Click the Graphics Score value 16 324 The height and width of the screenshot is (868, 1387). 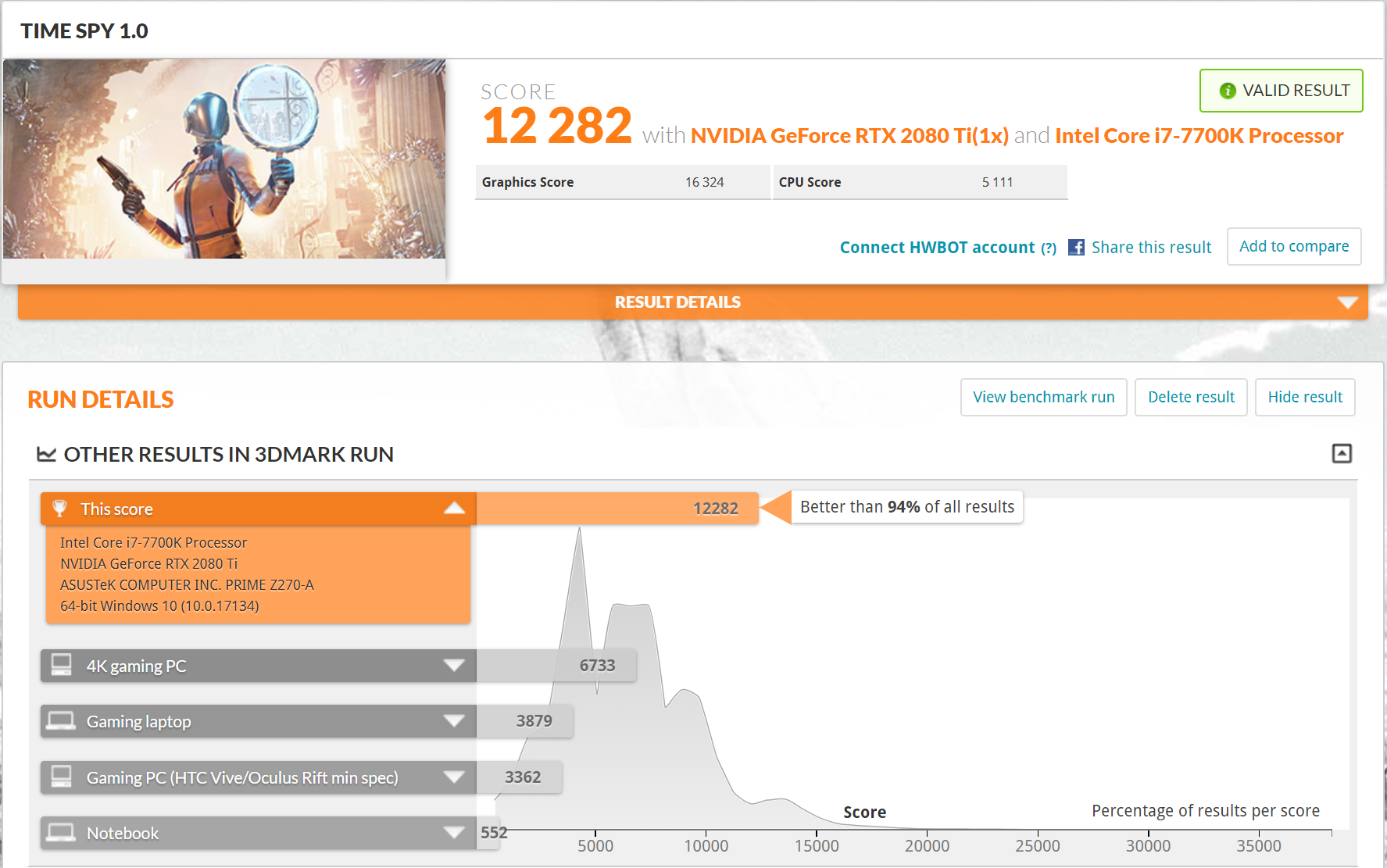pos(704,182)
